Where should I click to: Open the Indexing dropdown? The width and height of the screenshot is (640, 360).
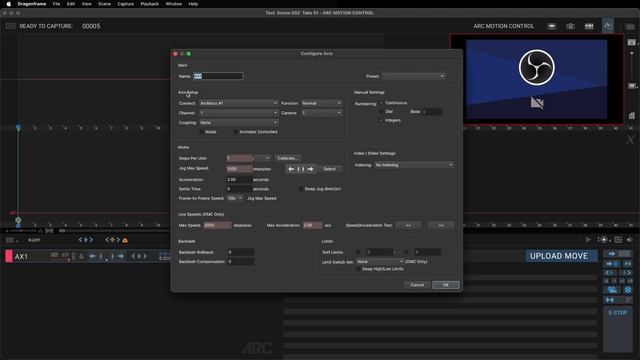click(x=414, y=165)
